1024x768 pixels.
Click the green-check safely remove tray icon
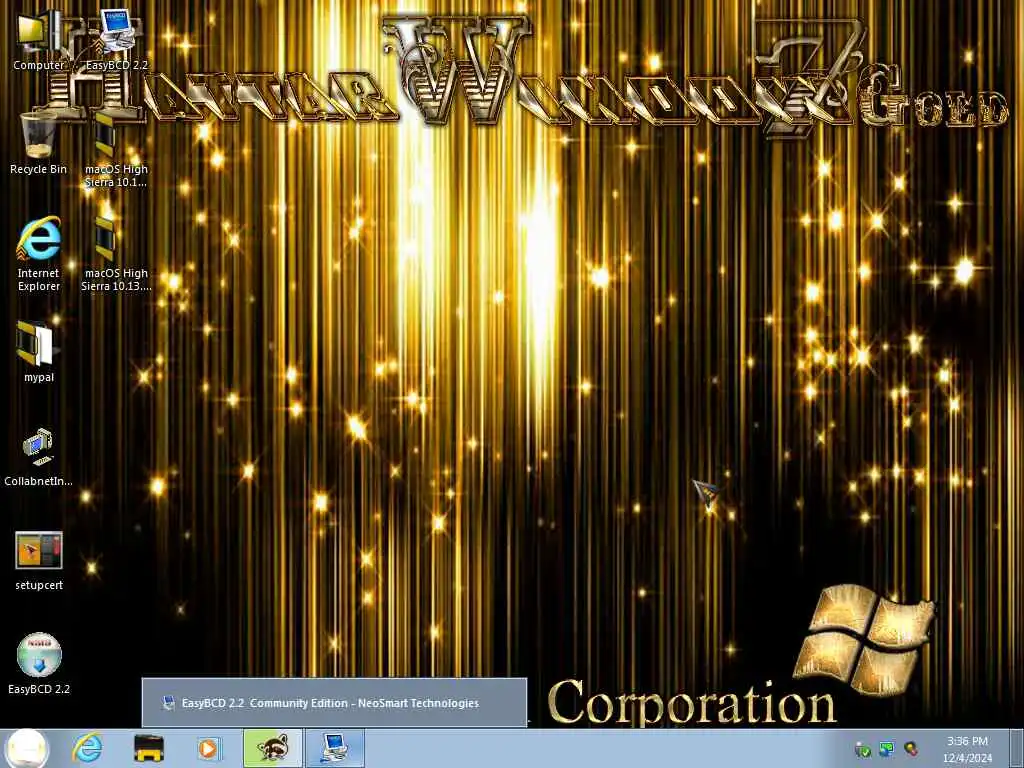coord(863,749)
